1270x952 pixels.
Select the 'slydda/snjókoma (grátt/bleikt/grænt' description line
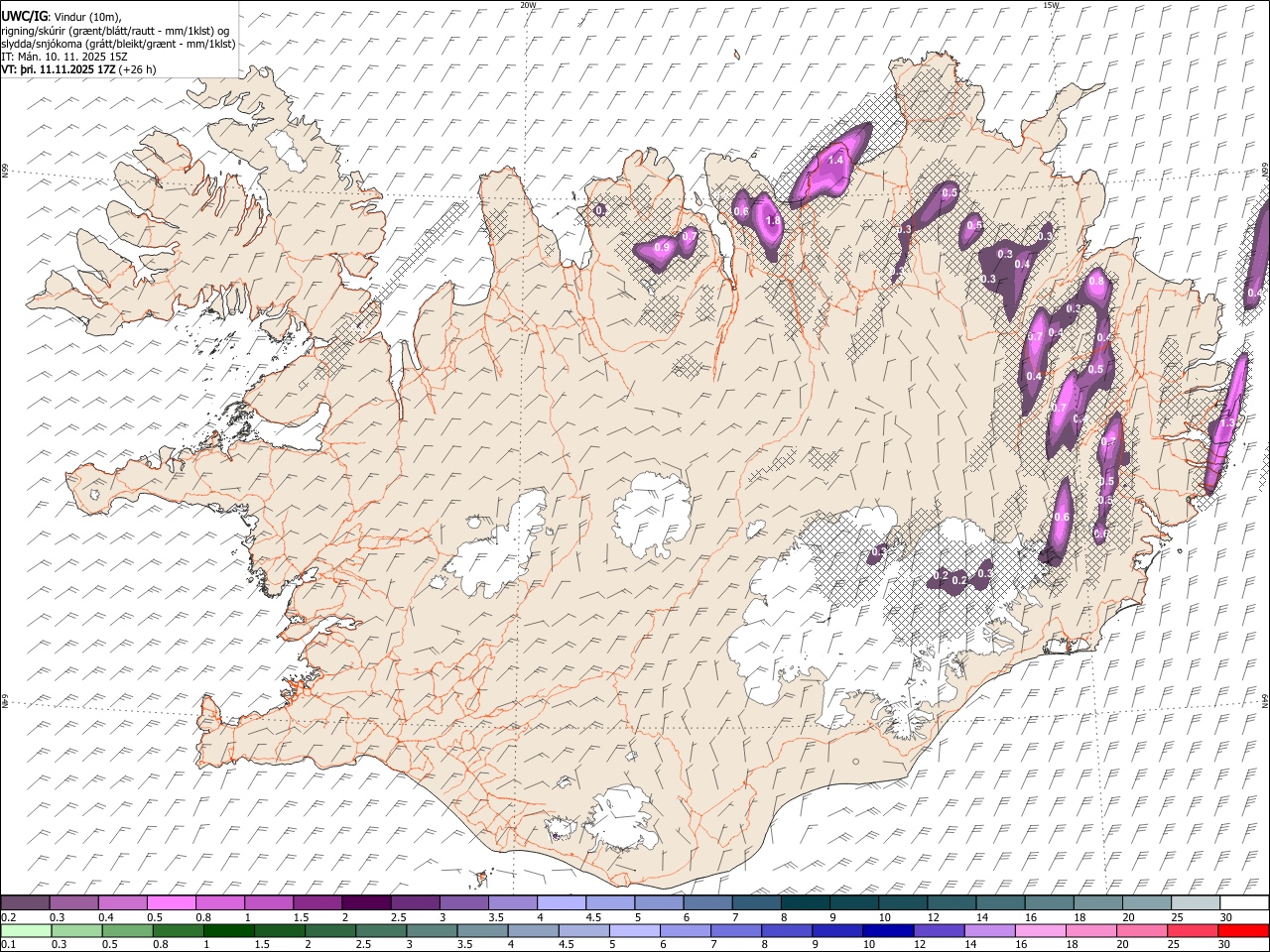point(118,44)
